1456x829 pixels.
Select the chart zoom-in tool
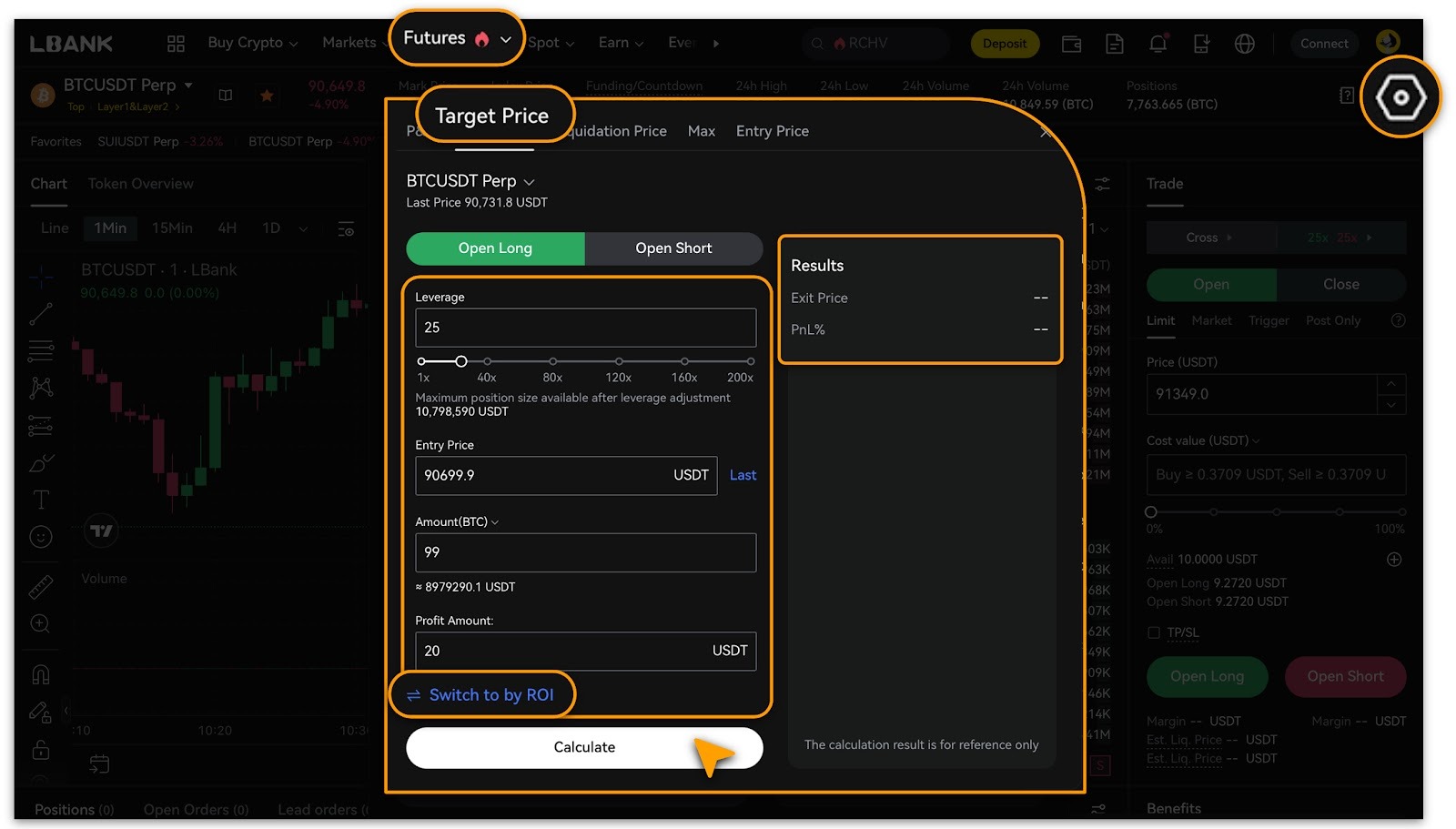41,624
